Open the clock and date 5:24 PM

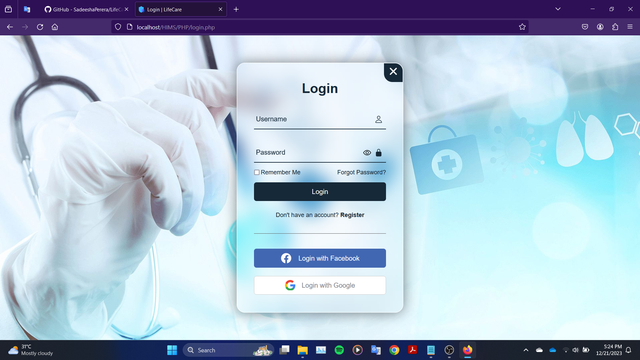[x=609, y=350]
